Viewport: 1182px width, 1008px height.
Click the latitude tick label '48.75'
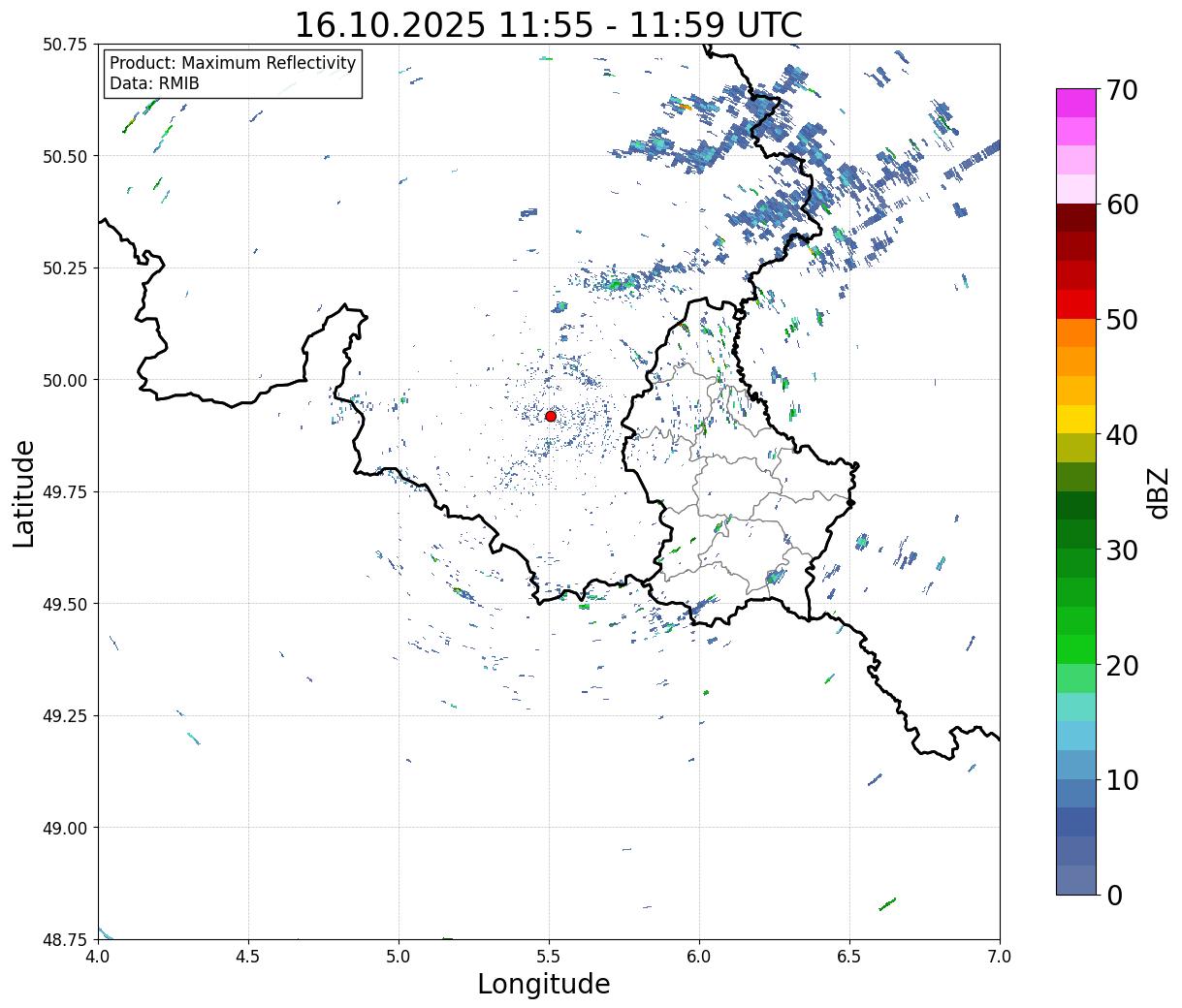point(65,939)
